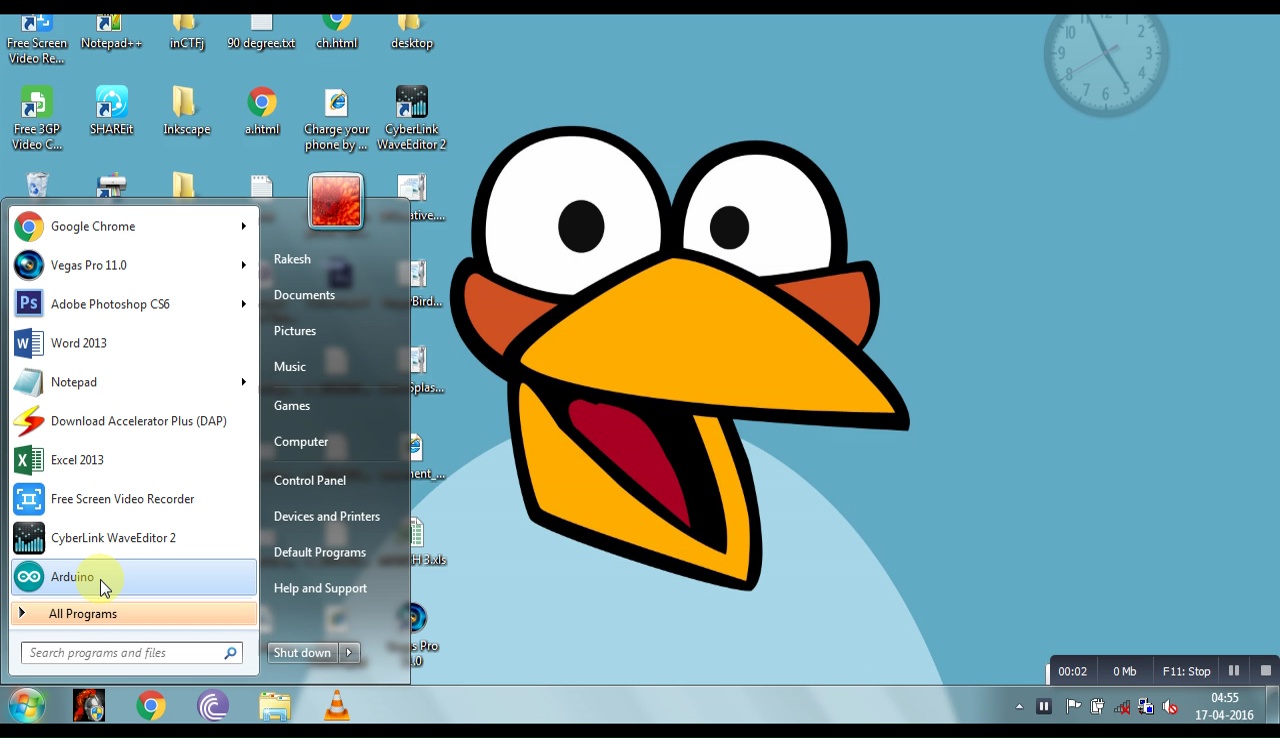The image size is (1280, 738).
Task: Open Help and Support
Action: pyautogui.click(x=320, y=589)
